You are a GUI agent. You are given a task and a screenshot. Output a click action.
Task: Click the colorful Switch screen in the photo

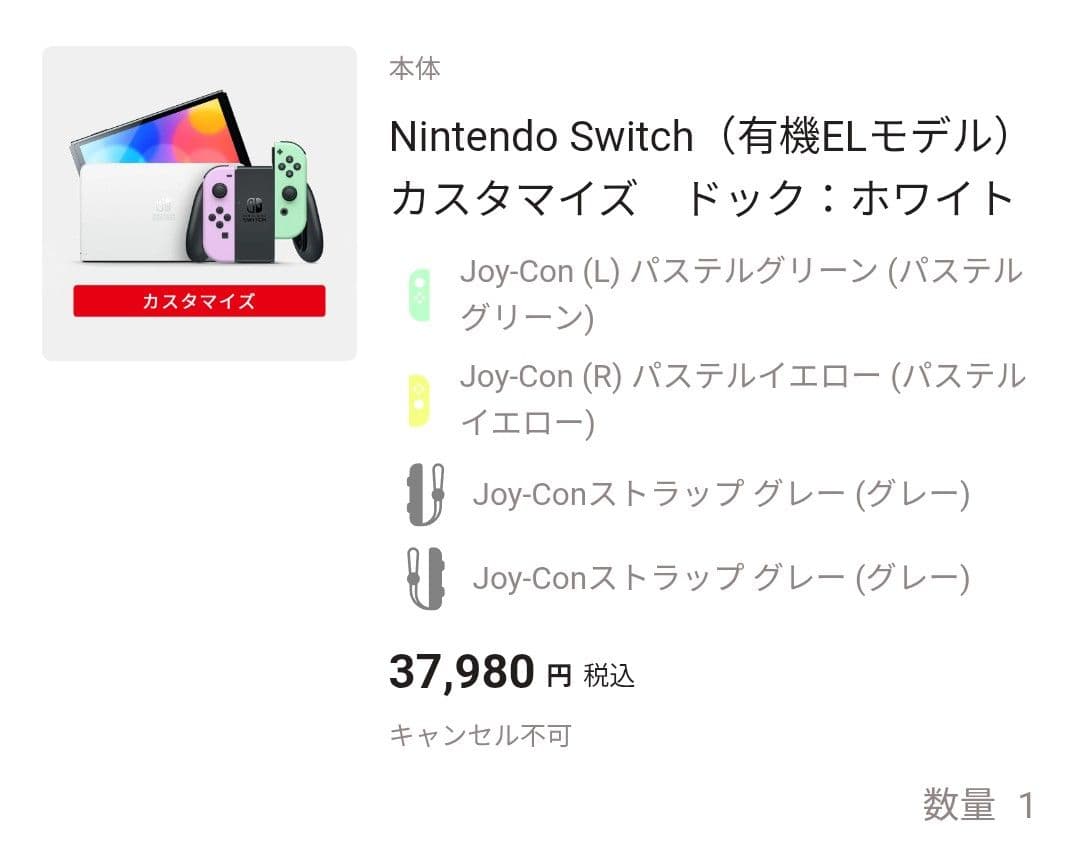point(160,130)
